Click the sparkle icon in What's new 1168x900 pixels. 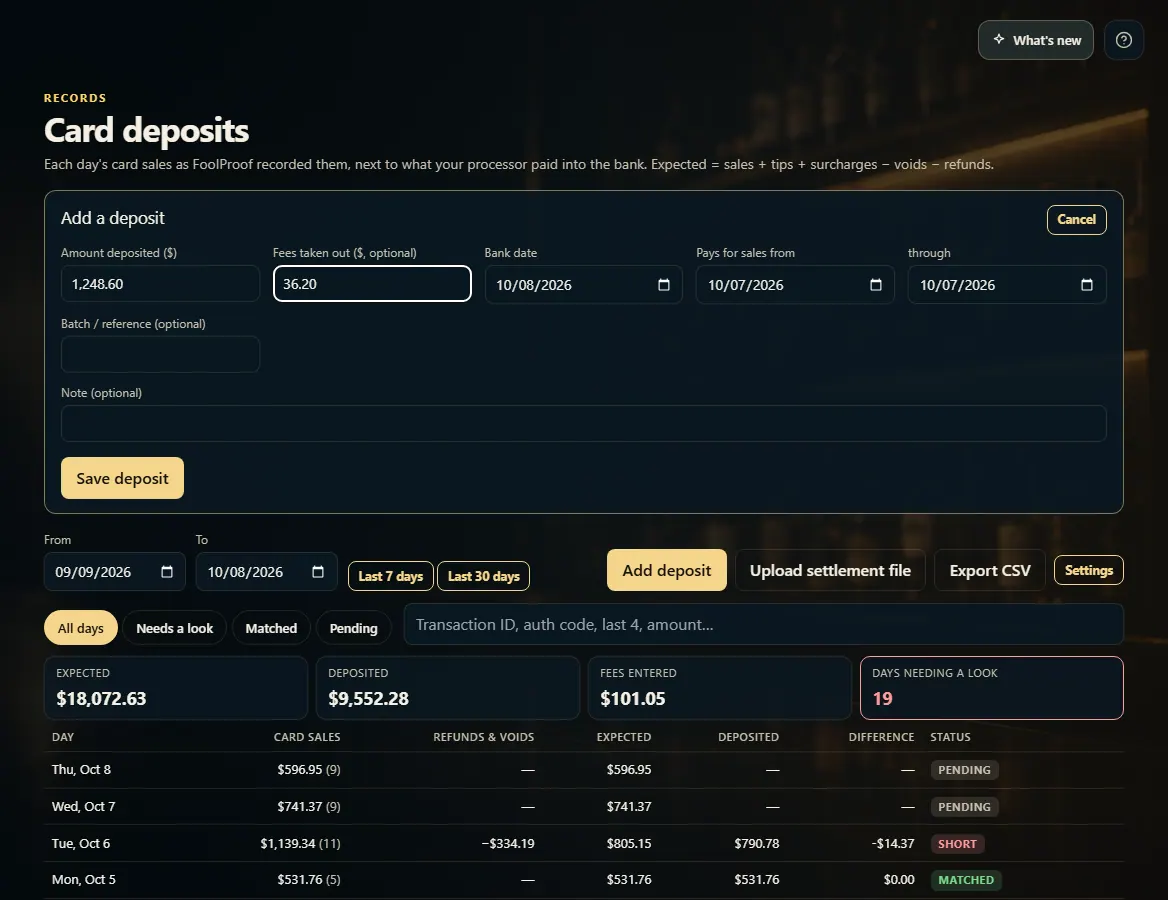click(x=999, y=39)
